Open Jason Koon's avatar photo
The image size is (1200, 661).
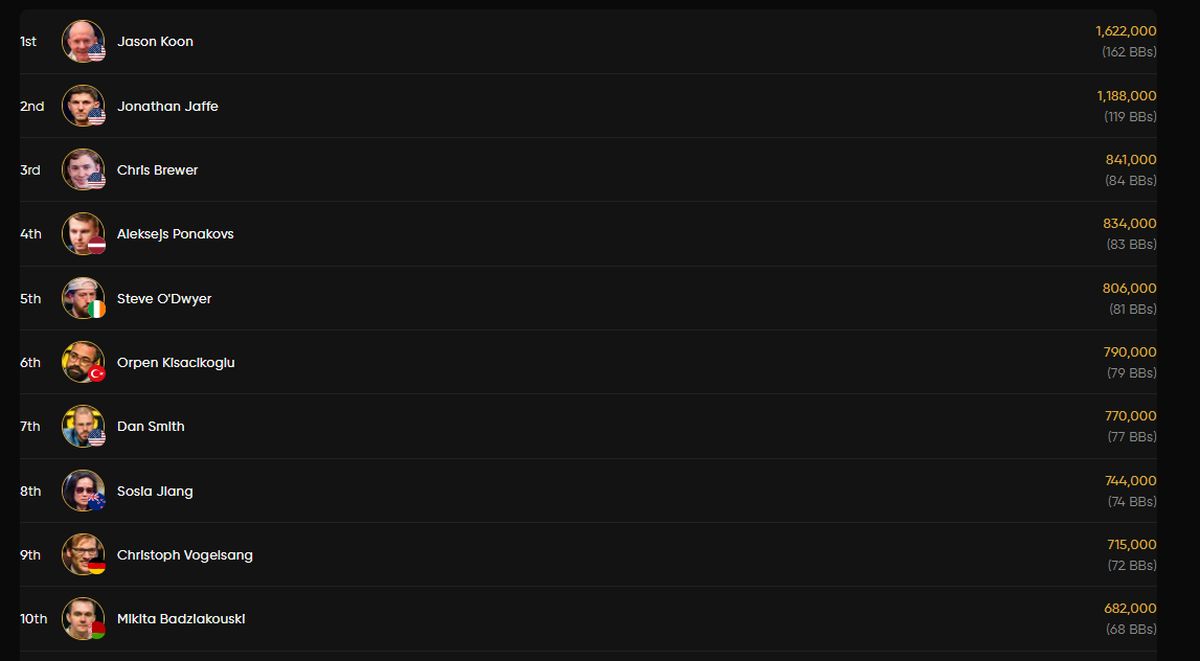click(83, 42)
